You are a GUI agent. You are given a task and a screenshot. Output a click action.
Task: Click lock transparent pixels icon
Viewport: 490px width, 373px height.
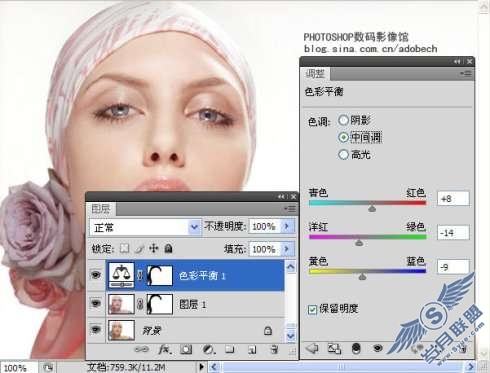point(125,248)
